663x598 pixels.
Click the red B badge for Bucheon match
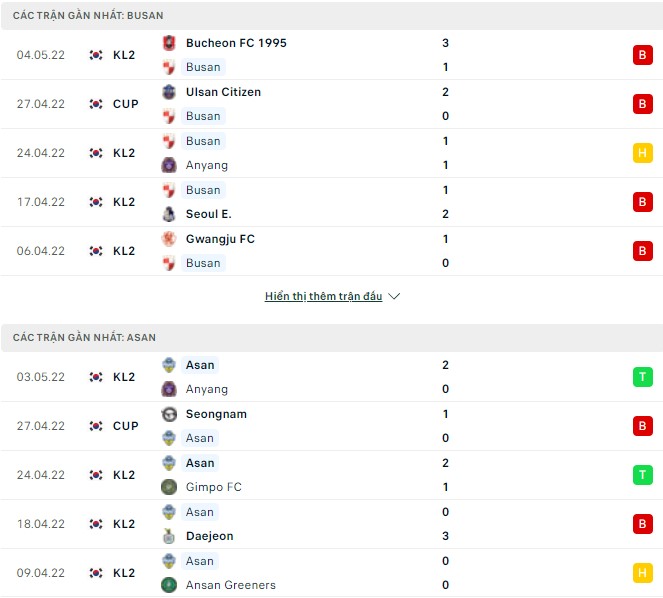pyautogui.click(x=642, y=55)
